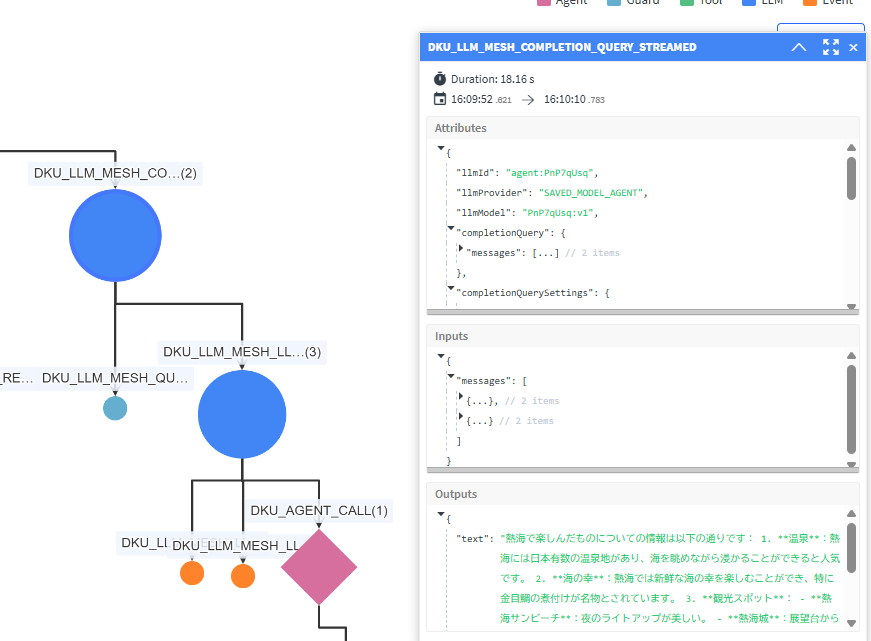Click the Outputs scrollbar down arrow

click(x=851, y=623)
